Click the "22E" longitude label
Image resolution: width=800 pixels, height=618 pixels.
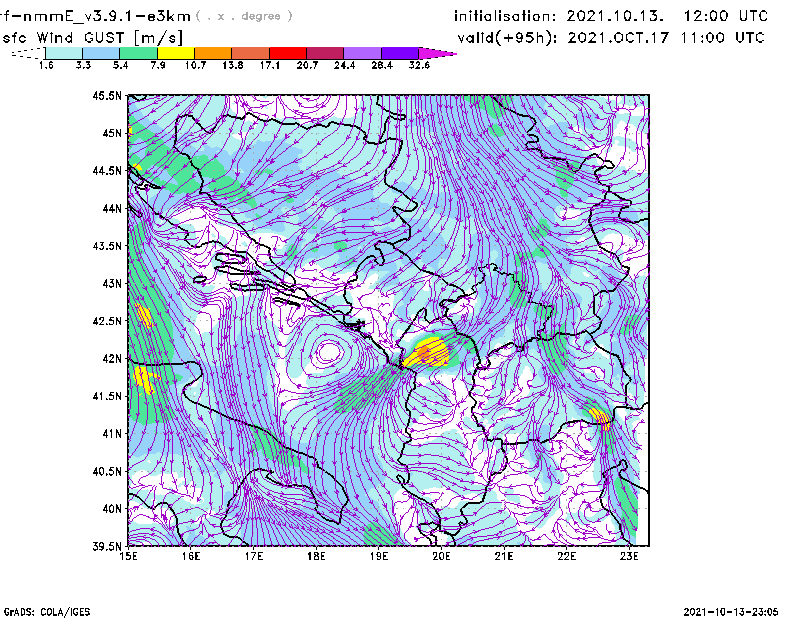click(566, 556)
